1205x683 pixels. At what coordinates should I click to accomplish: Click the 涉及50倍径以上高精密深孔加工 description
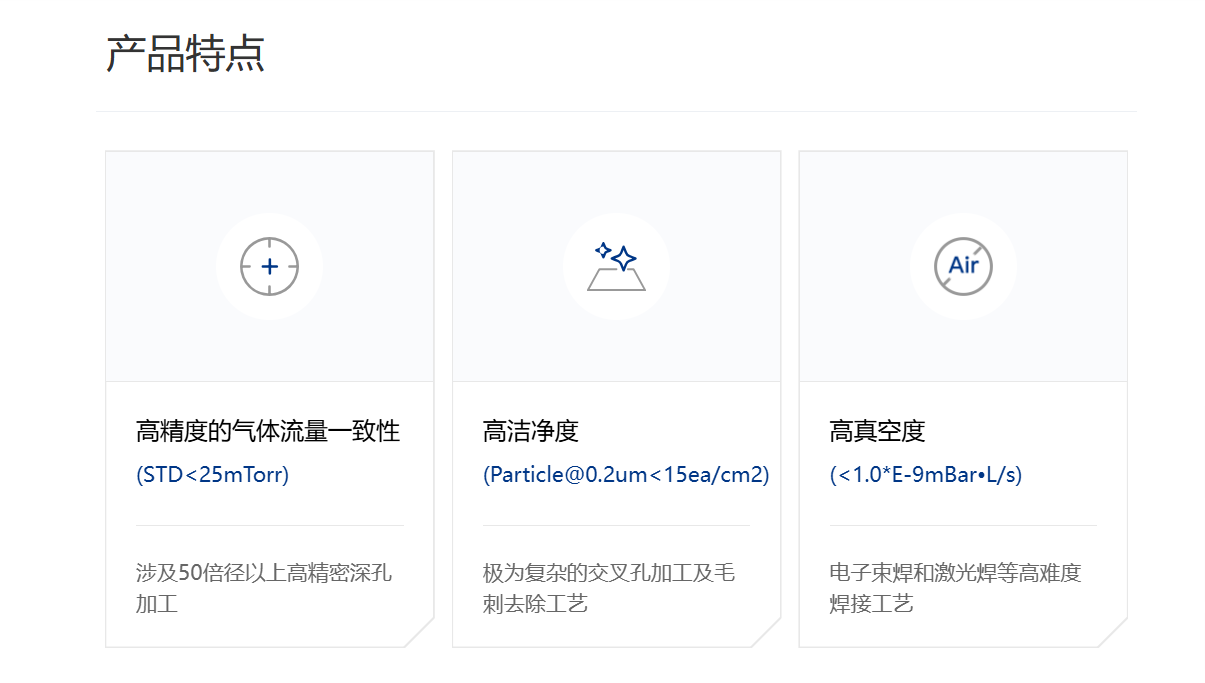(x=263, y=588)
